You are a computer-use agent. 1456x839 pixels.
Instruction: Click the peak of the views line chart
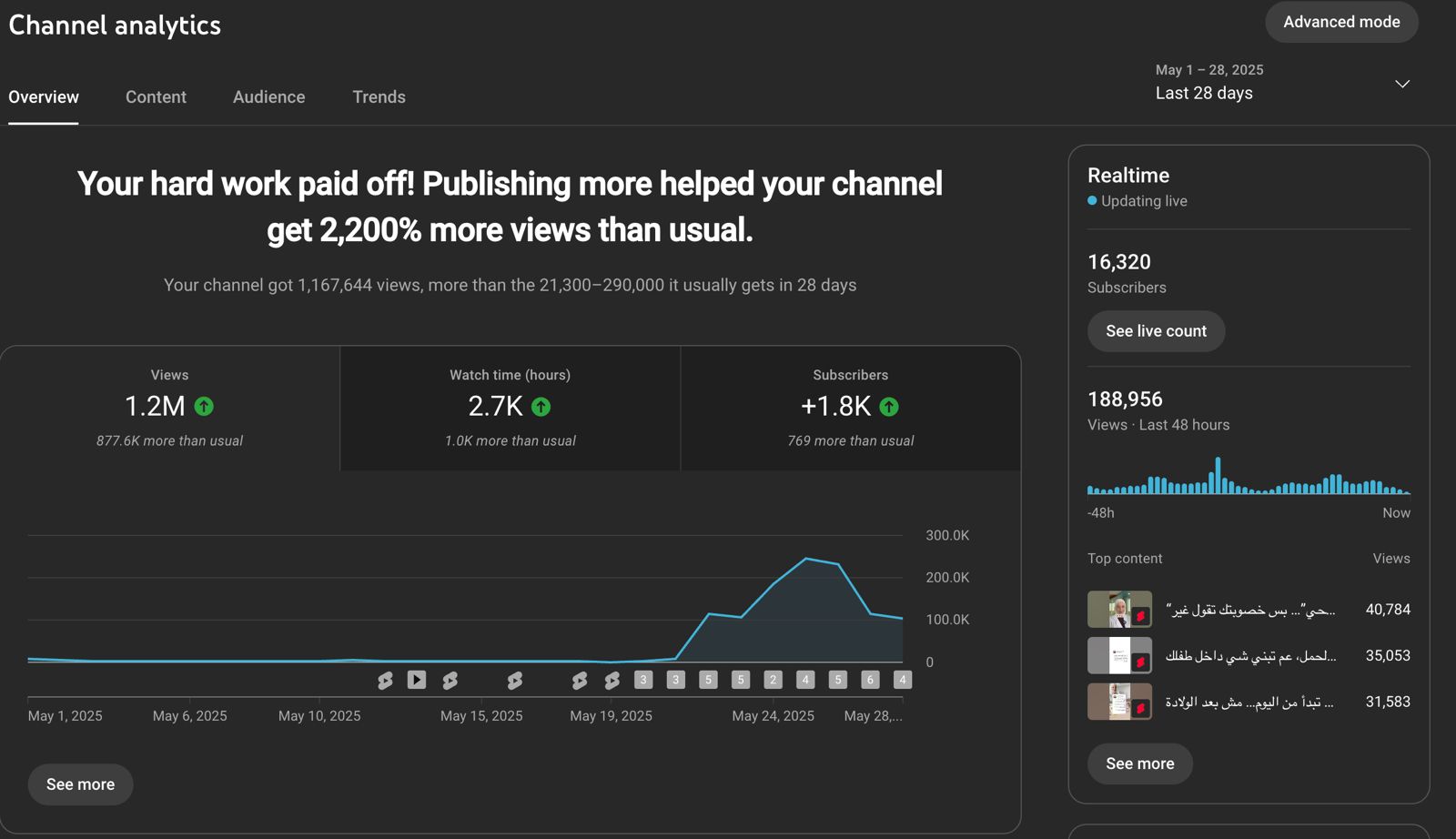click(x=806, y=559)
